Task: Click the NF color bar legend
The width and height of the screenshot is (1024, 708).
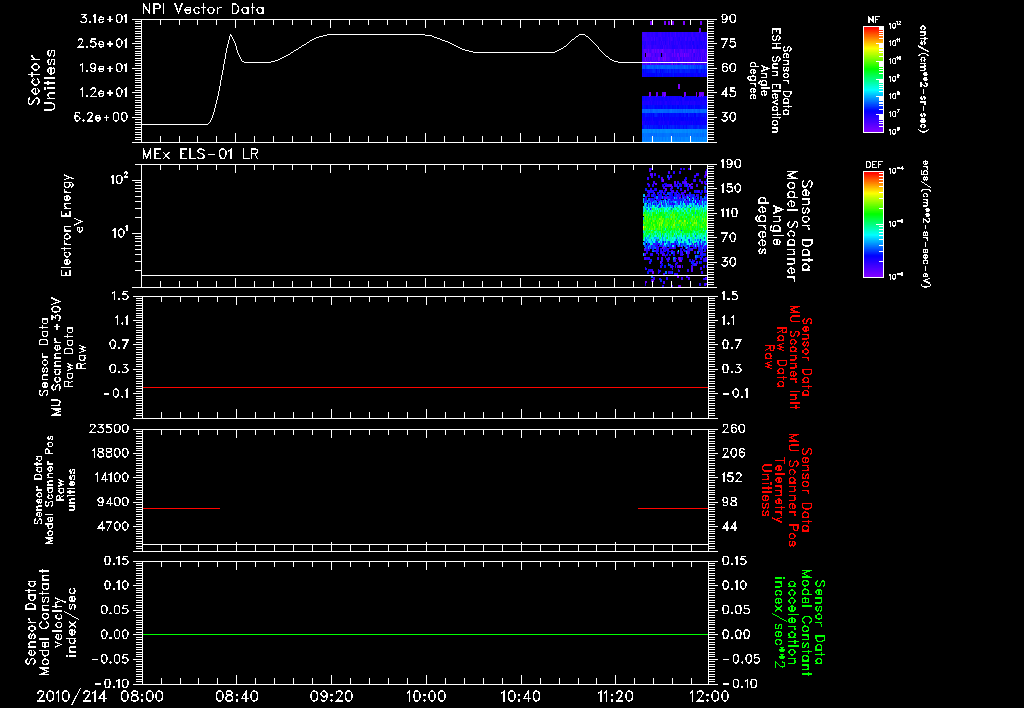Action: pos(874,78)
